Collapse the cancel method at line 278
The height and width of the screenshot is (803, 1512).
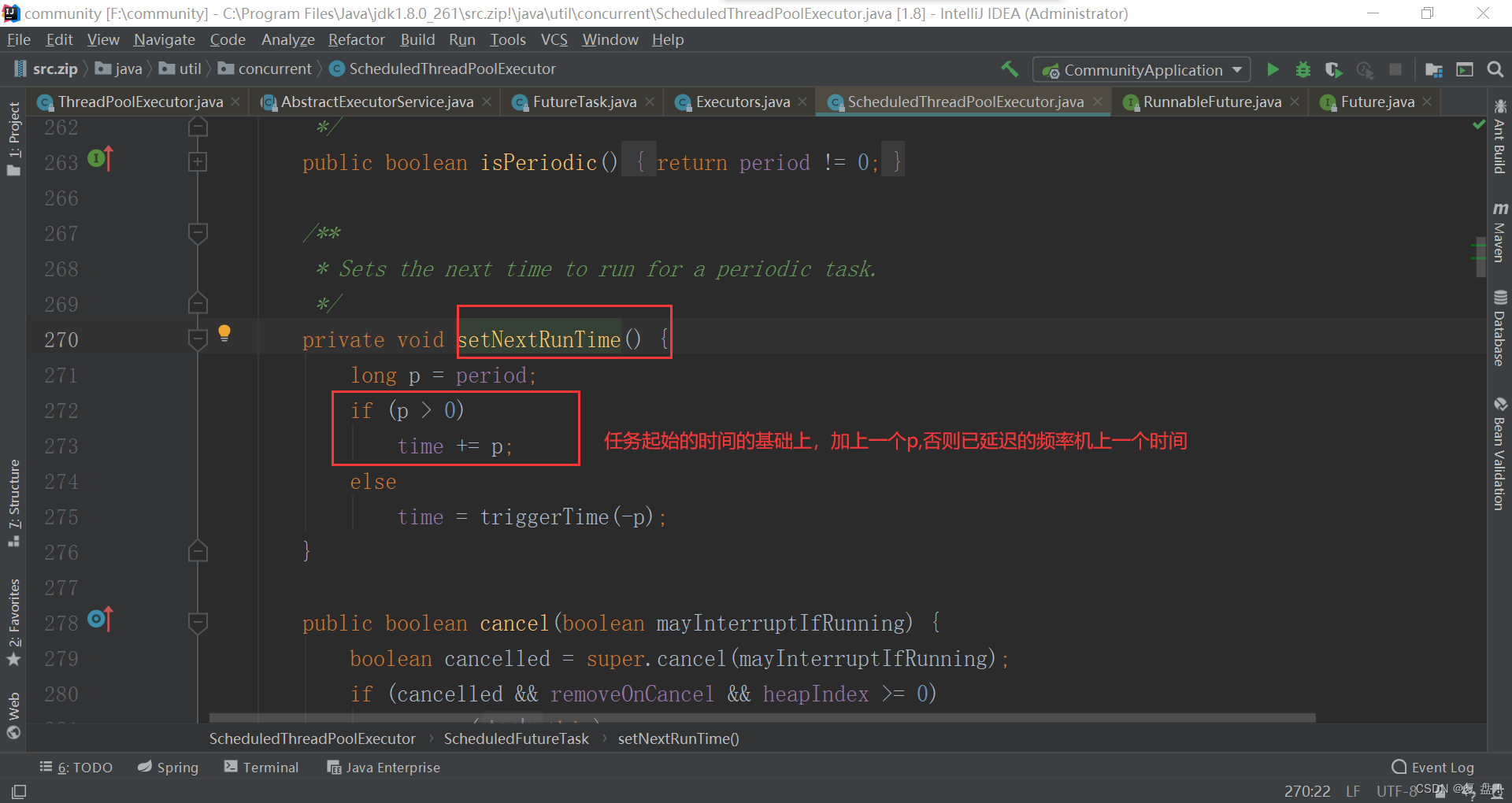pyautogui.click(x=198, y=623)
